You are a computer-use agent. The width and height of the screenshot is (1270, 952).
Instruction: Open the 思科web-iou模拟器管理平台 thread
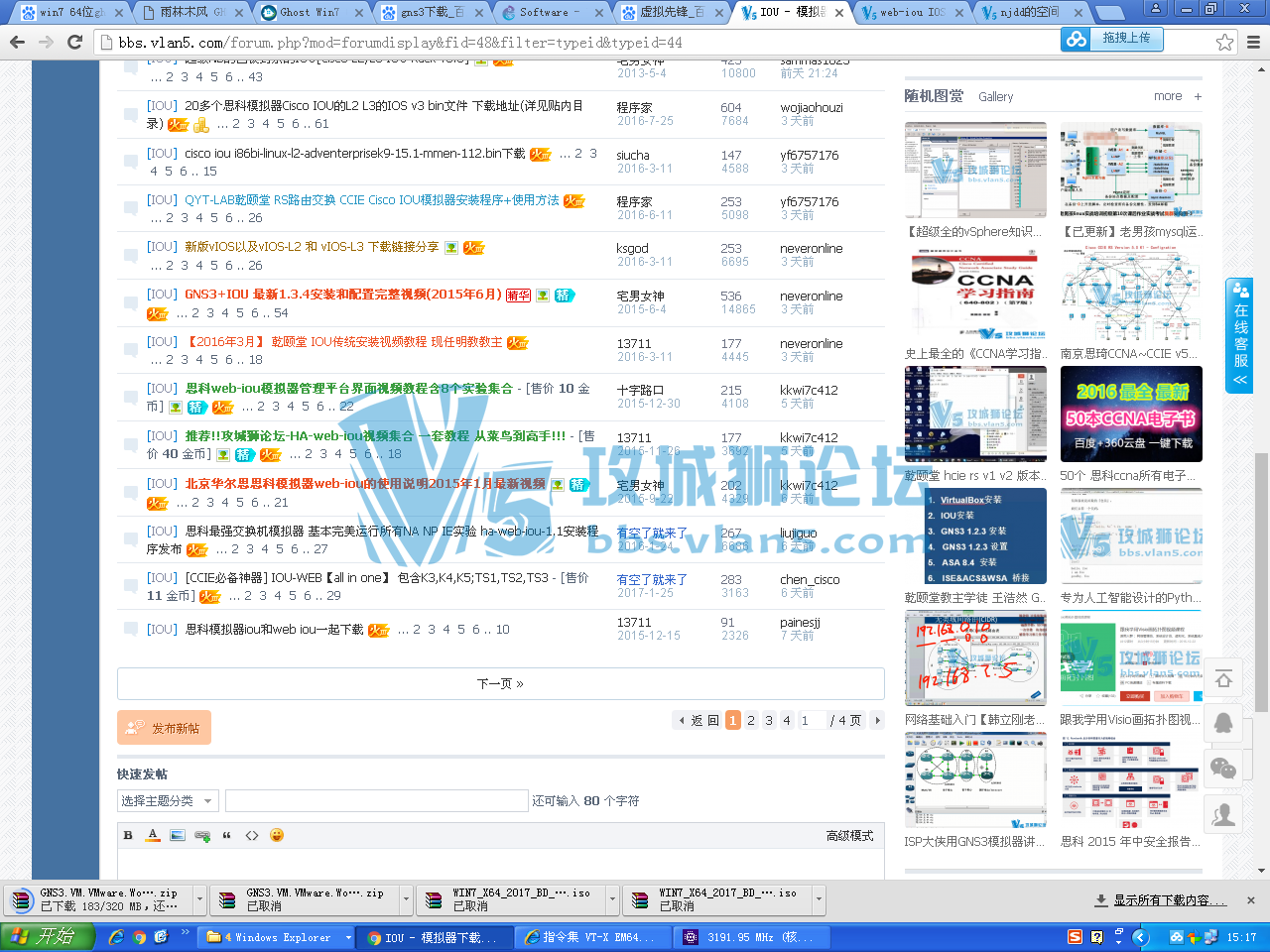click(349, 389)
